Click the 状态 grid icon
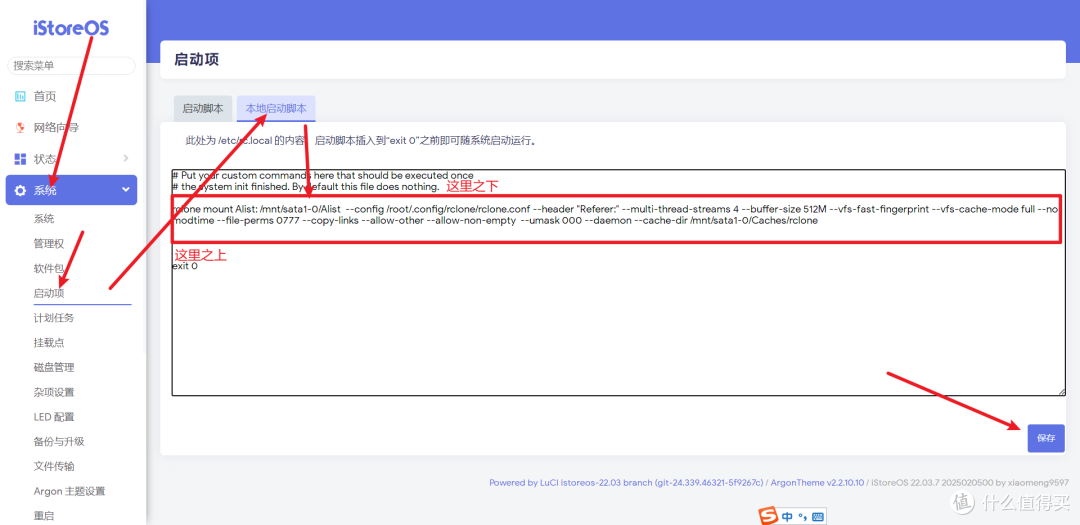The width and height of the screenshot is (1080, 525). pos(21,159)
